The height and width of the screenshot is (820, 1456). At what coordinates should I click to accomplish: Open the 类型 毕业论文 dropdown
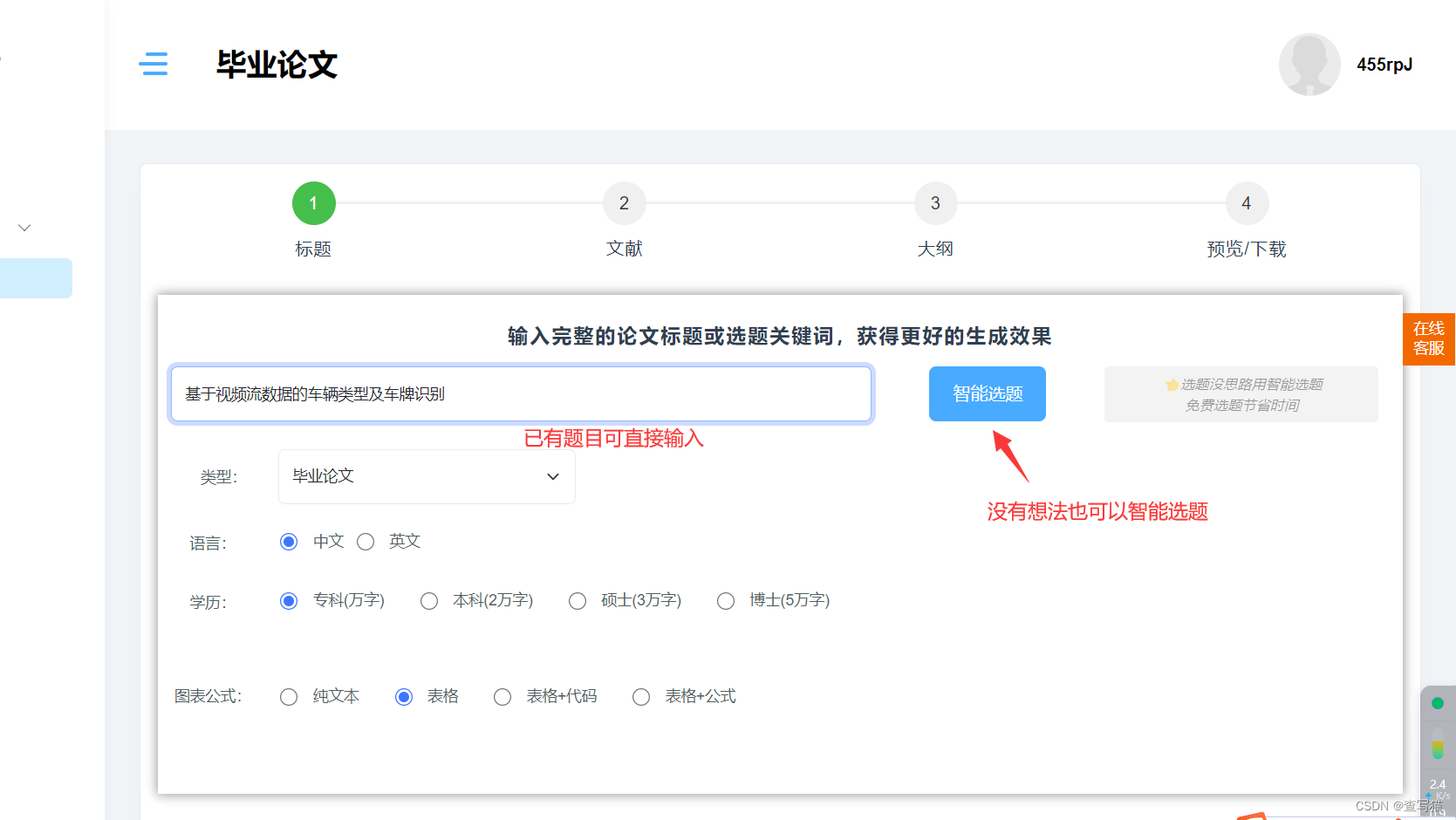[x=427, y=476]
